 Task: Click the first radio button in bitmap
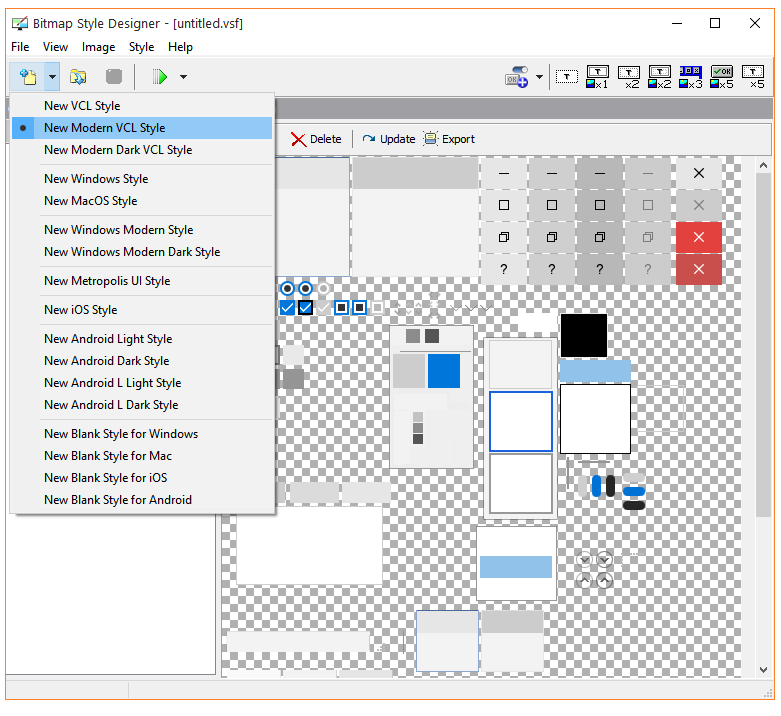click(x=287, y=289)
